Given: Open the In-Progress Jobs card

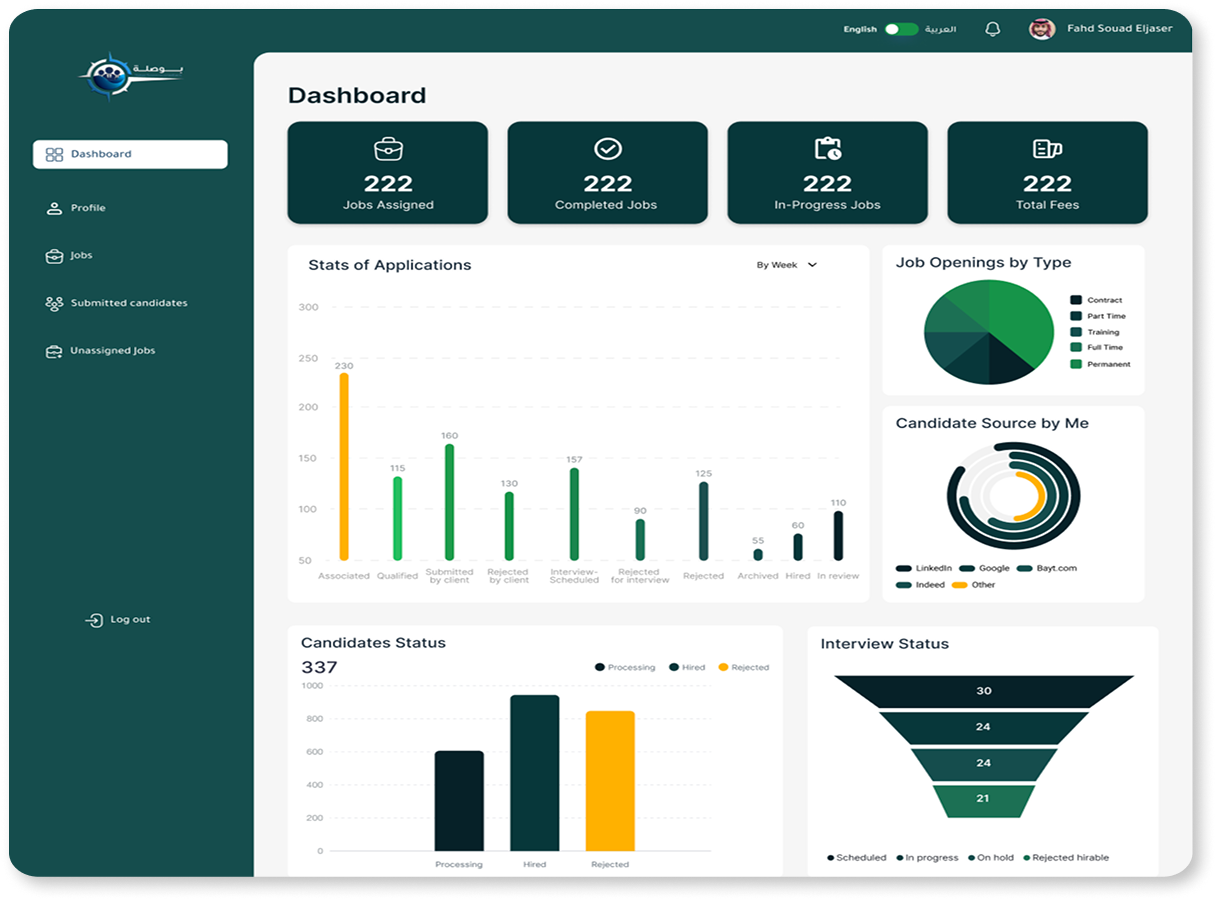Looking at the screenshot, I should point(828,173).
